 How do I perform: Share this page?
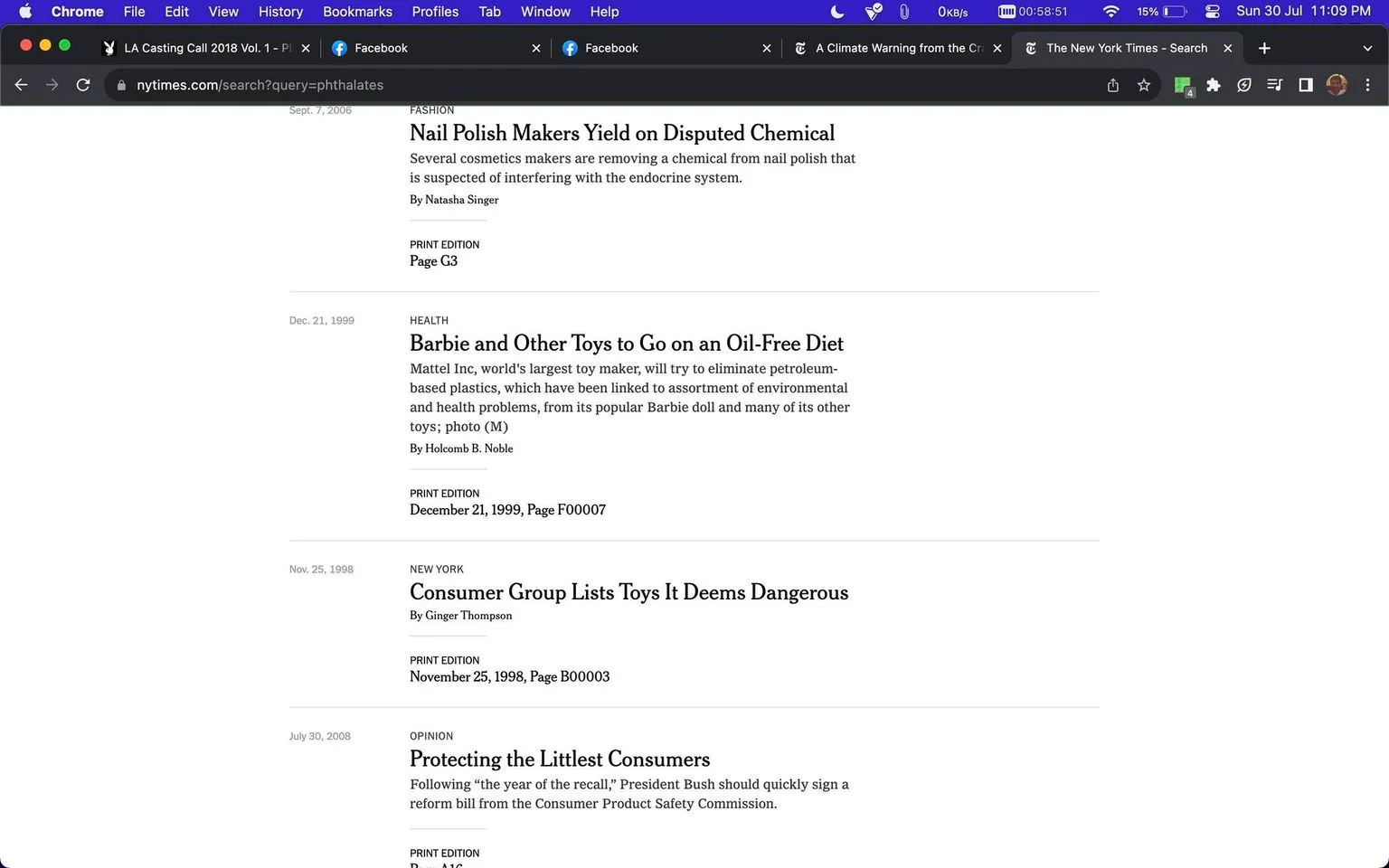coord(1113,85)
